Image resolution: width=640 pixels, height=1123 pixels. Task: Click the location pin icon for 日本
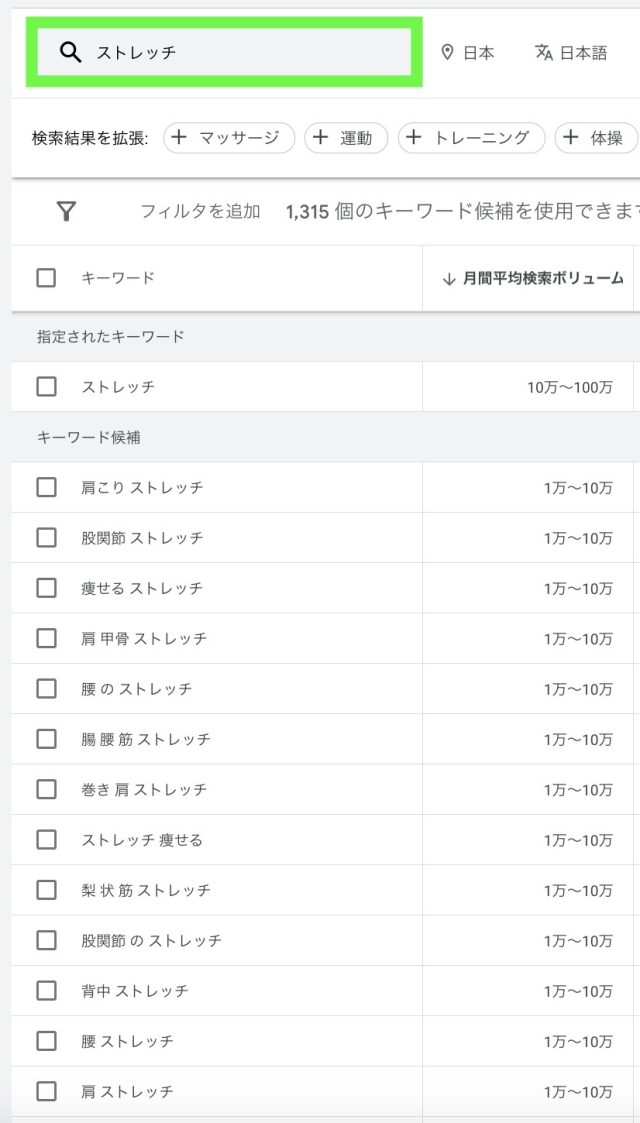[447, 53]
